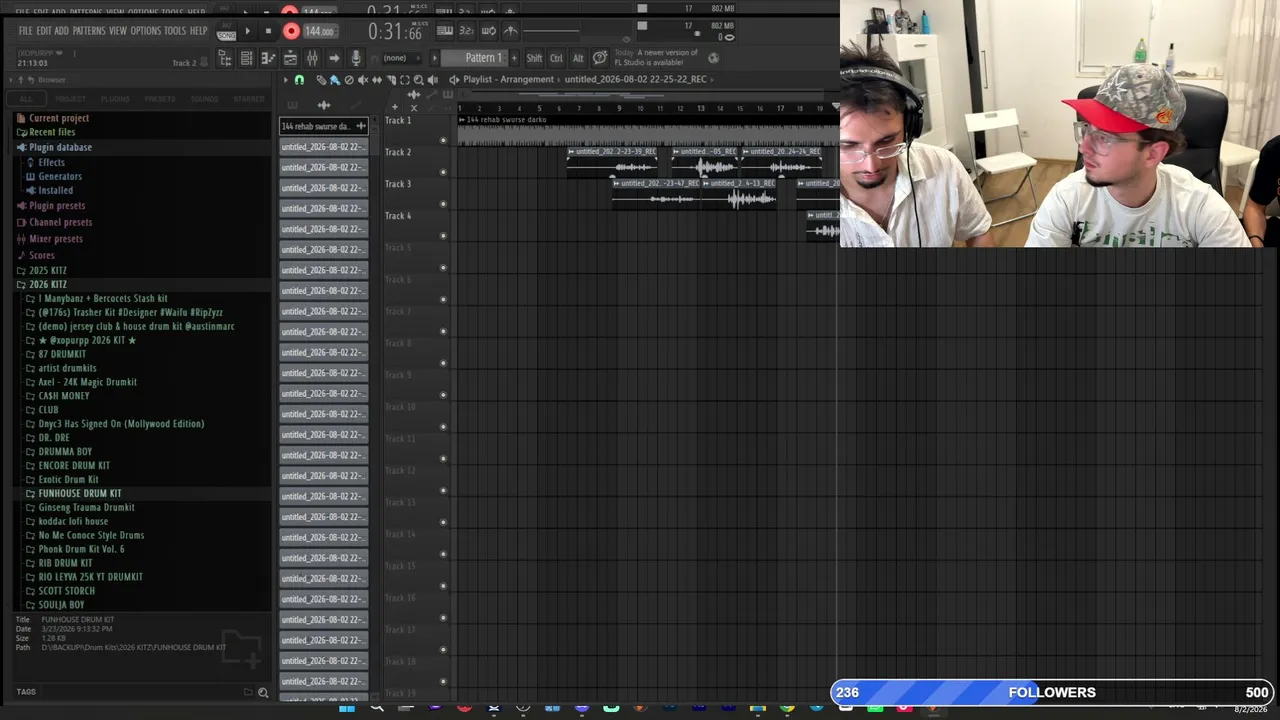Screen dimensions: 1280x720
Task: Open the FILE menu
Action: [24, 31]
